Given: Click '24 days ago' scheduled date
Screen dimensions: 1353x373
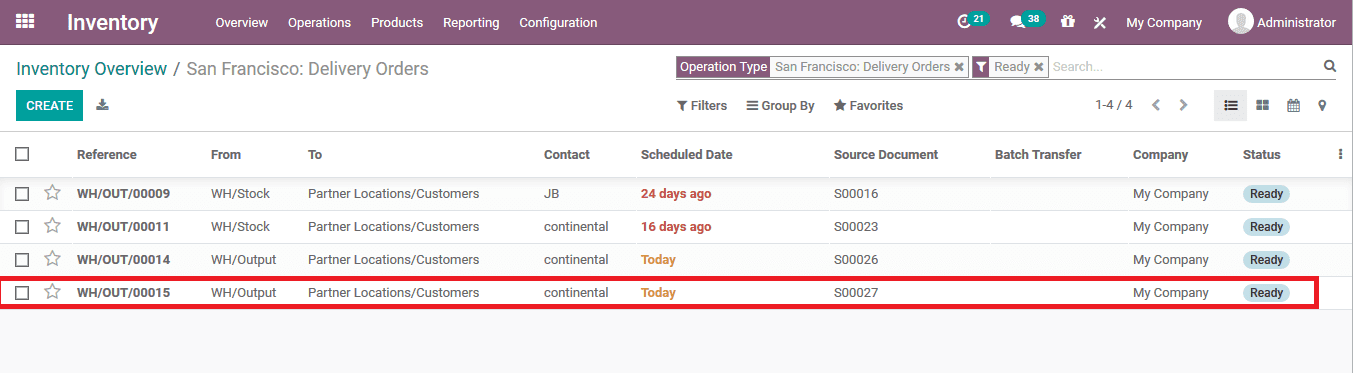Looking at the screenshot, I should 676,194.
